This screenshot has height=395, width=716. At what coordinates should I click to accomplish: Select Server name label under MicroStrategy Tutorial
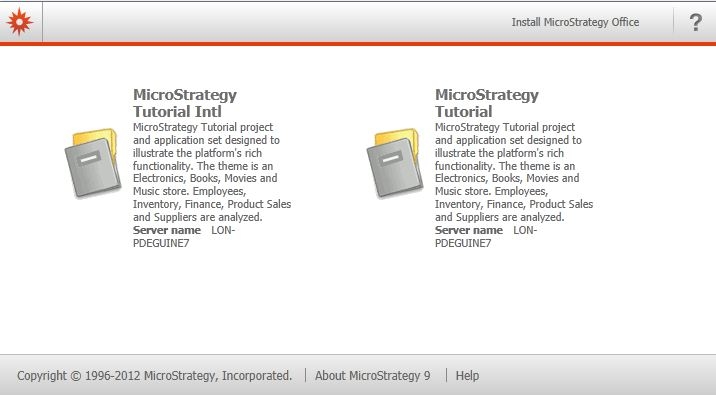click(x=469, y=230)
